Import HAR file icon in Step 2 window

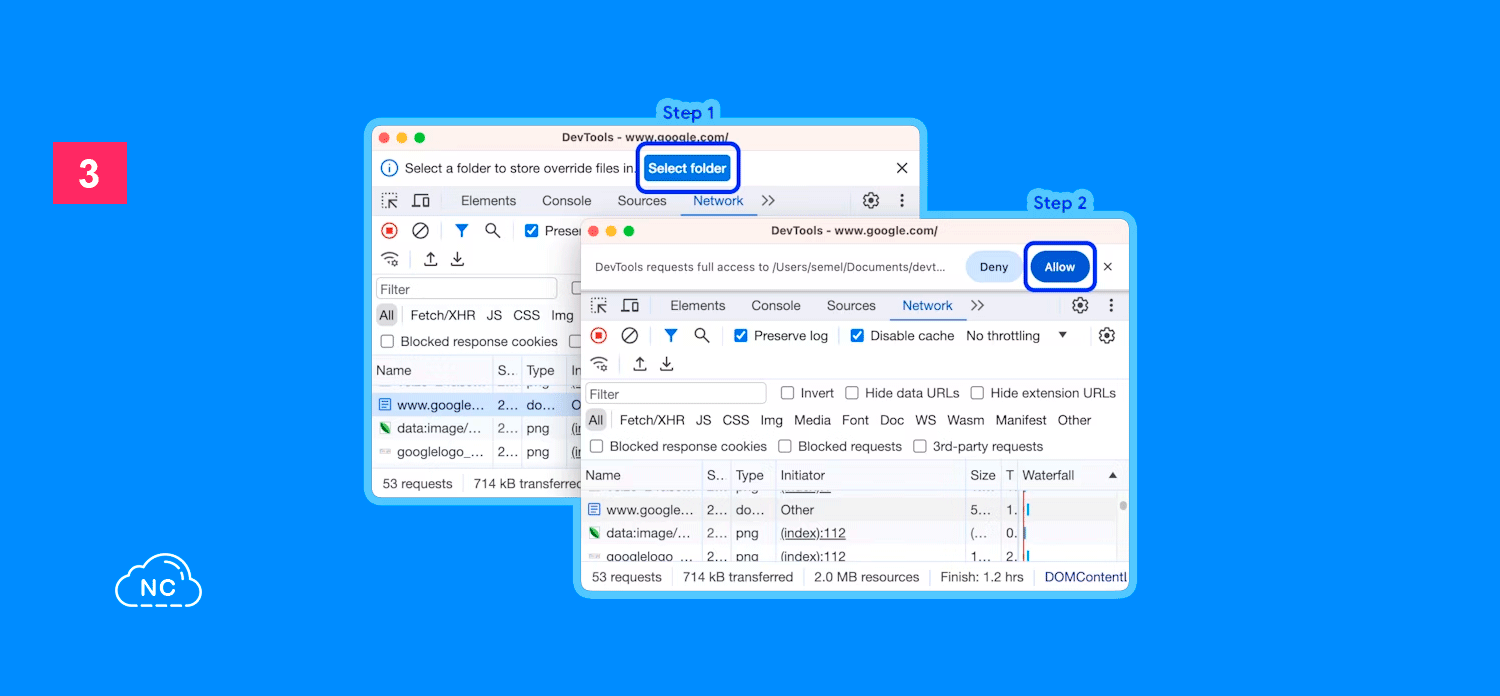(640, 364)
